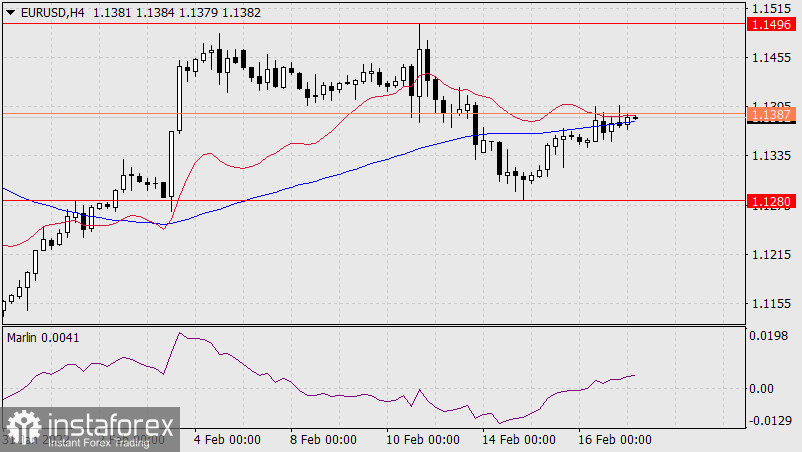Image resolution: width=802 pixels, height=452 pixels.
Task: Select the 10 Feb 00:00 time label
Action: 421,439
